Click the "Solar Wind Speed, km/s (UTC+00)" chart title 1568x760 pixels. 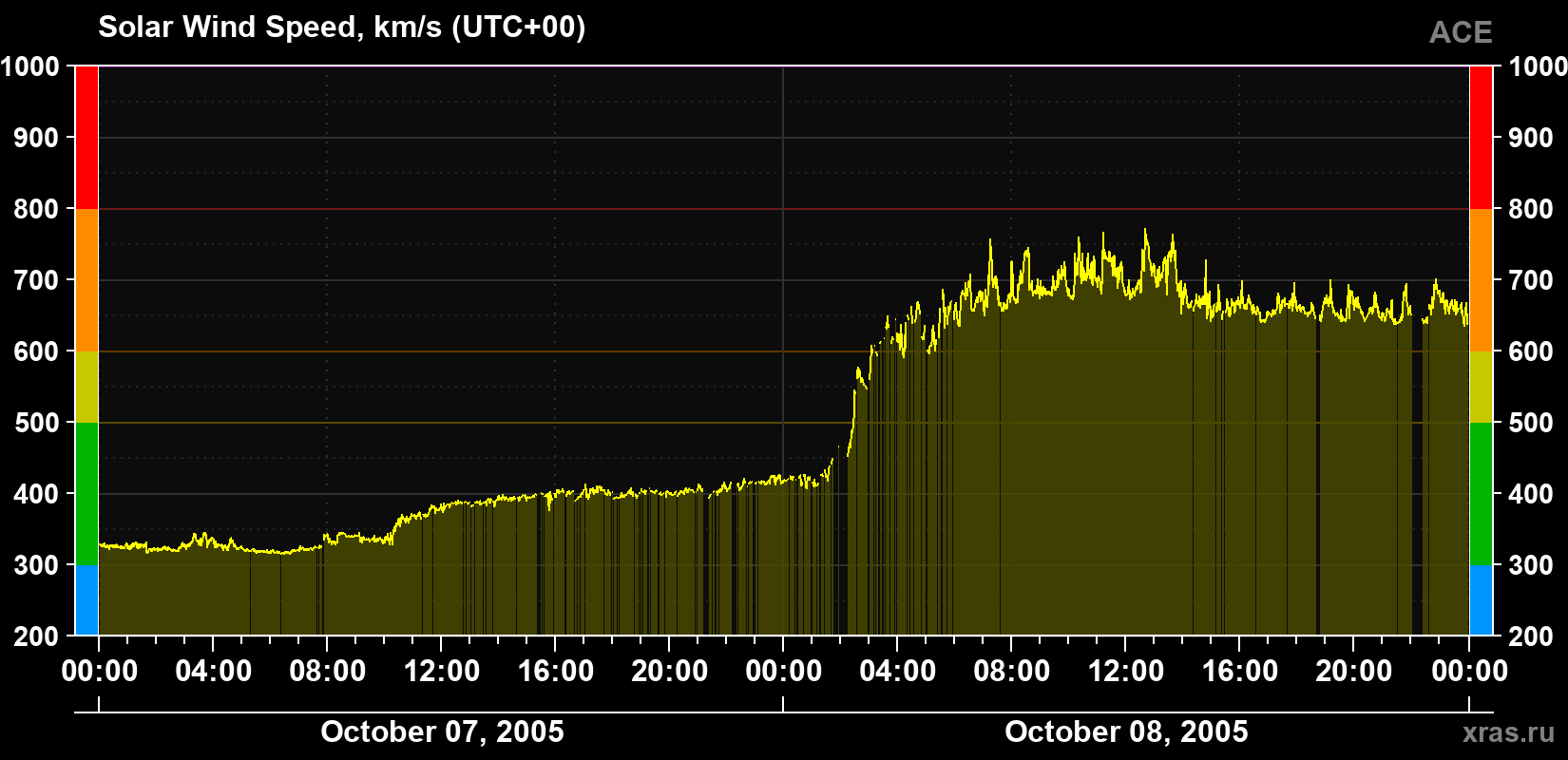click(342, 28)
